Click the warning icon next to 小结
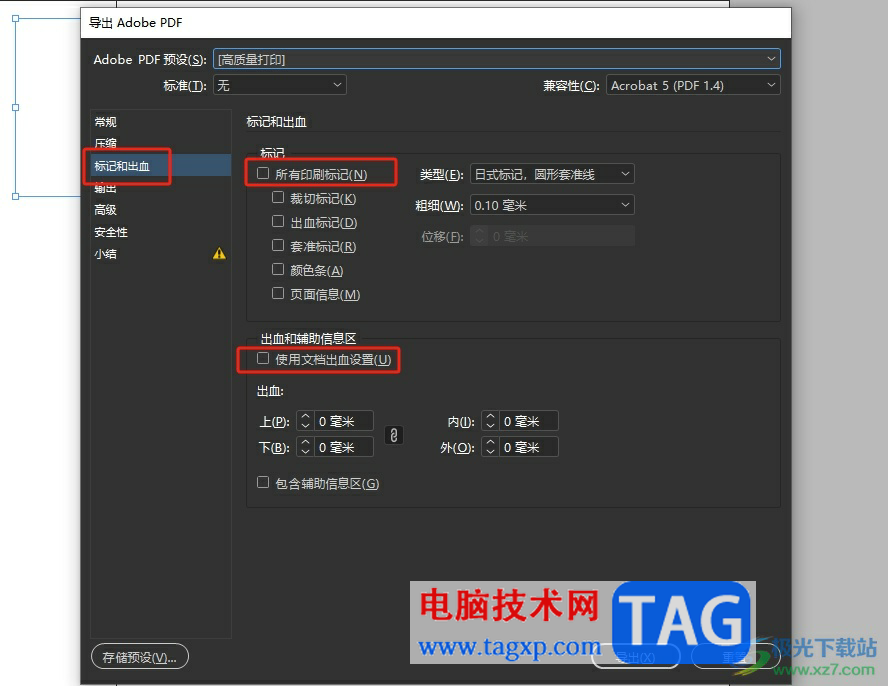 [219, 254]
